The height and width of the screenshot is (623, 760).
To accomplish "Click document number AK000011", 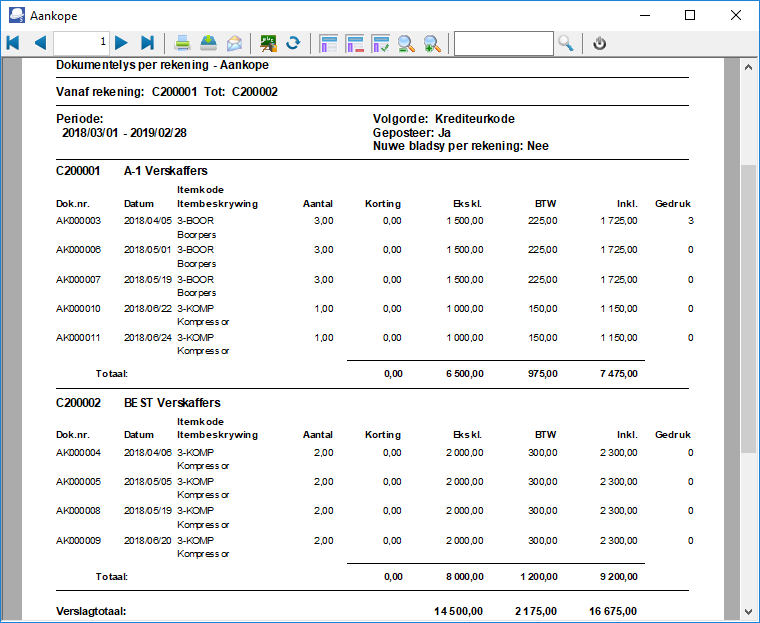I will click(x=79, y=338).
